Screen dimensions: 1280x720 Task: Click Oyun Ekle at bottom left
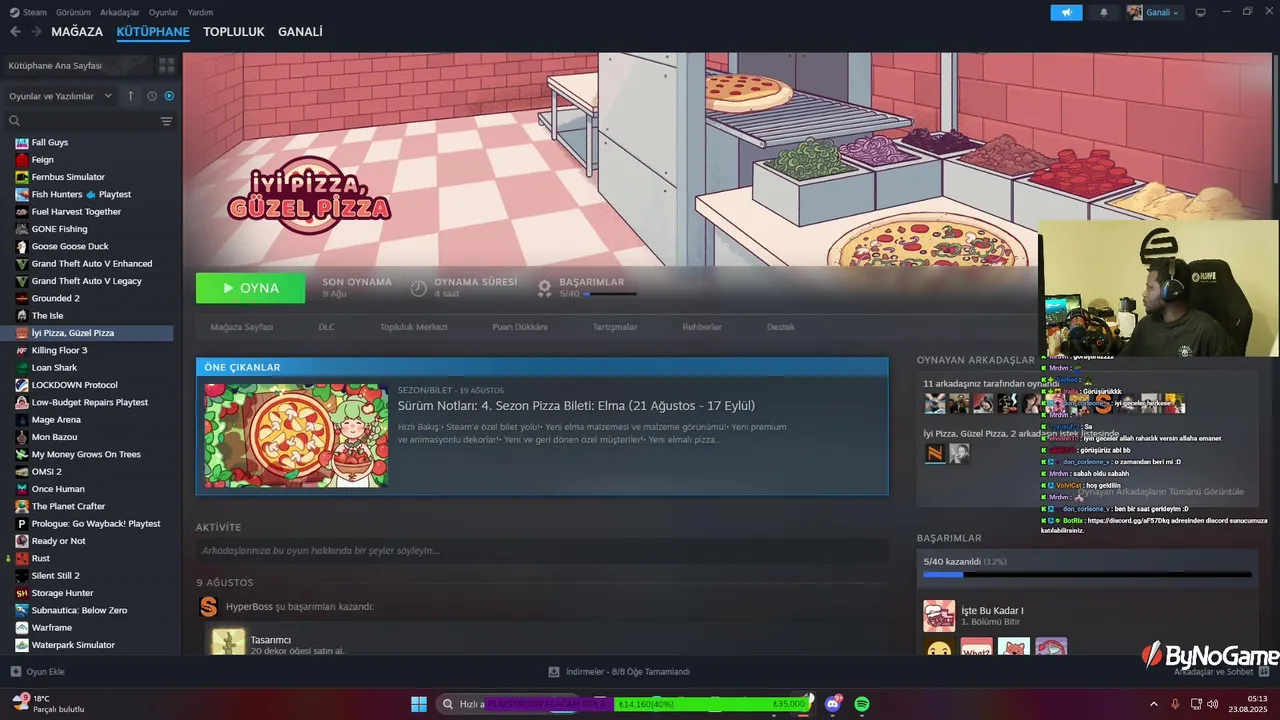tap(37, 672)
